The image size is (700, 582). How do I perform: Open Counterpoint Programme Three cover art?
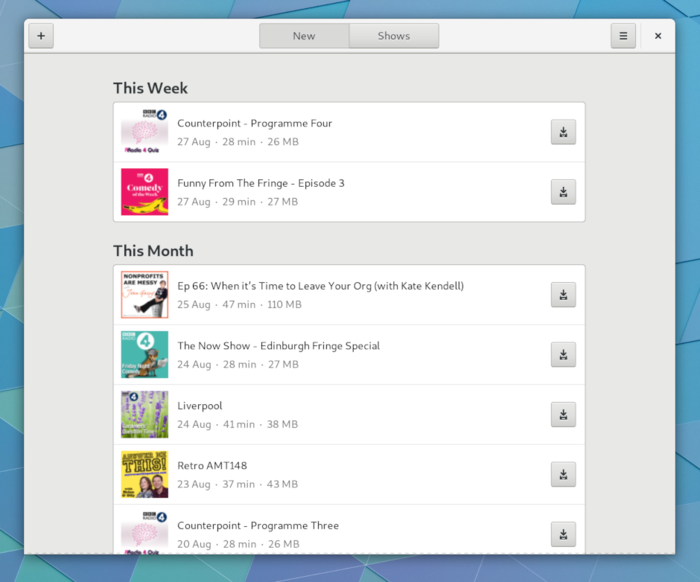145,532
